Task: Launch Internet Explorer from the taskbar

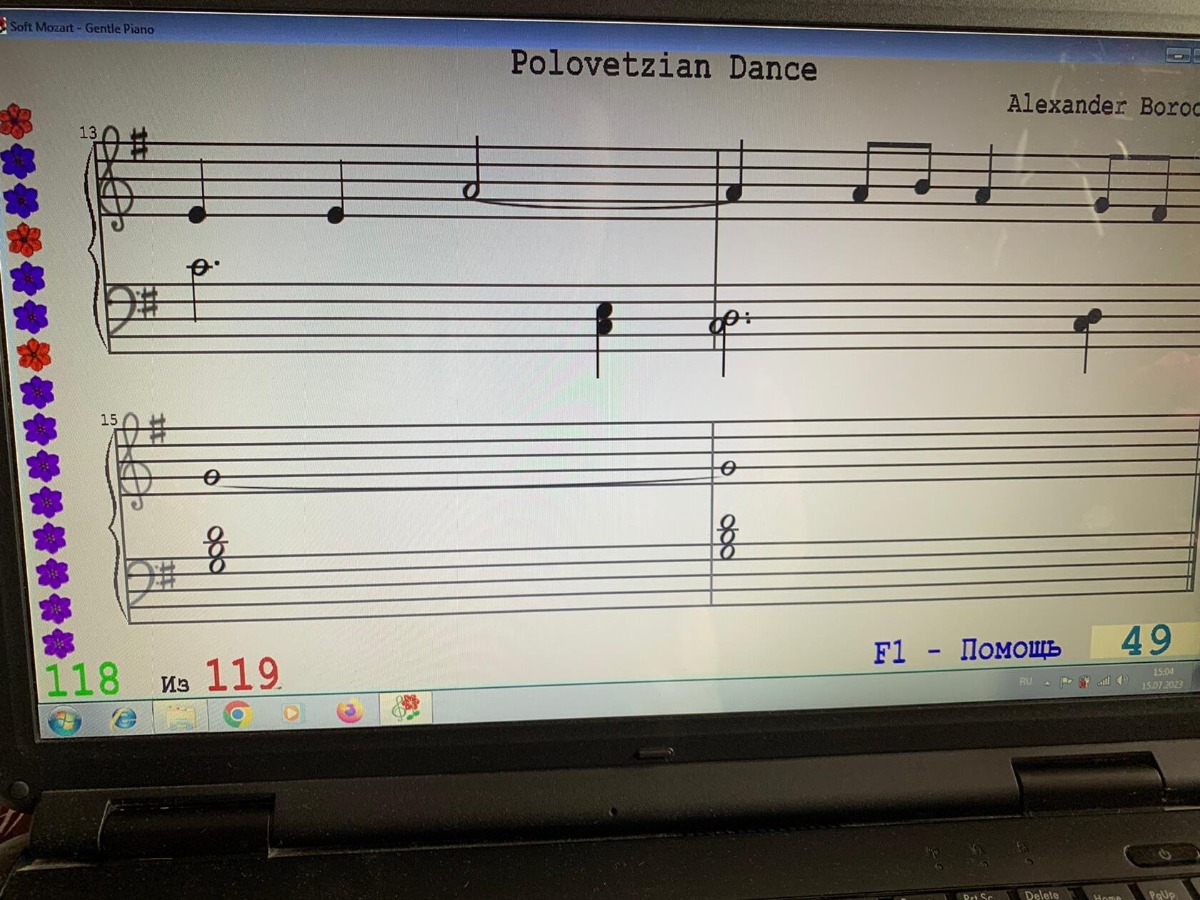Action: [124, 717]
